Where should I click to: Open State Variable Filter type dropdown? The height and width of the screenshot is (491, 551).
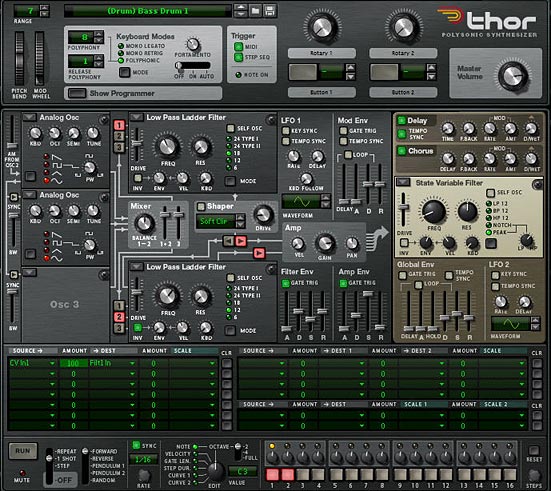point(403,182)
